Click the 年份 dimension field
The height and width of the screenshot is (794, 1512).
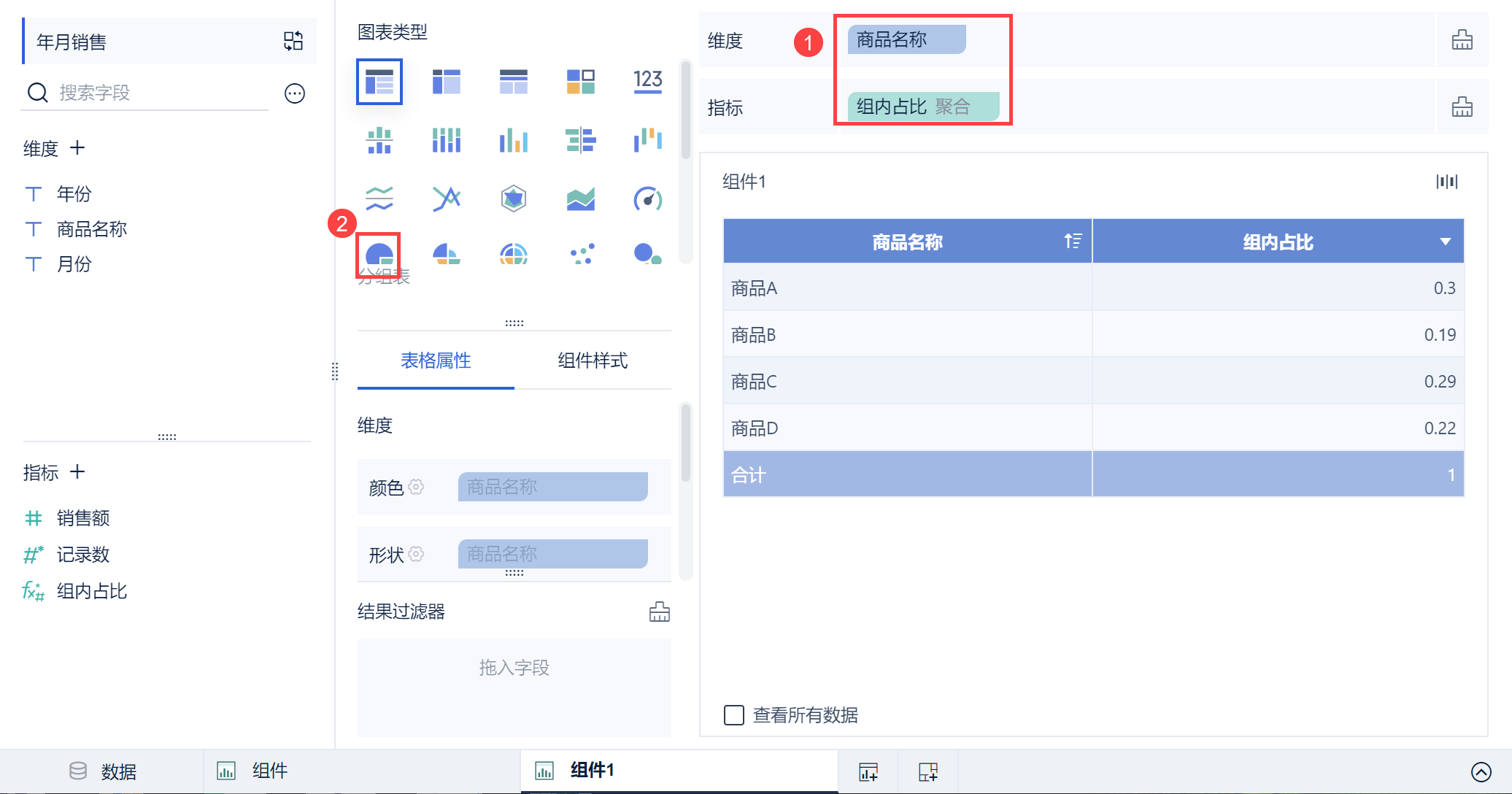point(74,194)
